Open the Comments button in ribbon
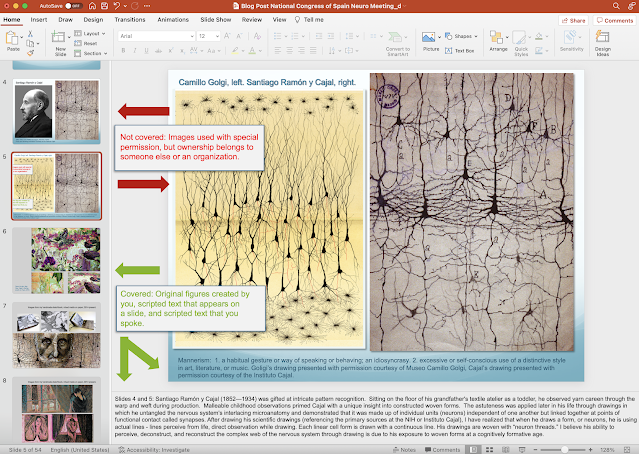639x454 pixels. [x=615, y=20]
